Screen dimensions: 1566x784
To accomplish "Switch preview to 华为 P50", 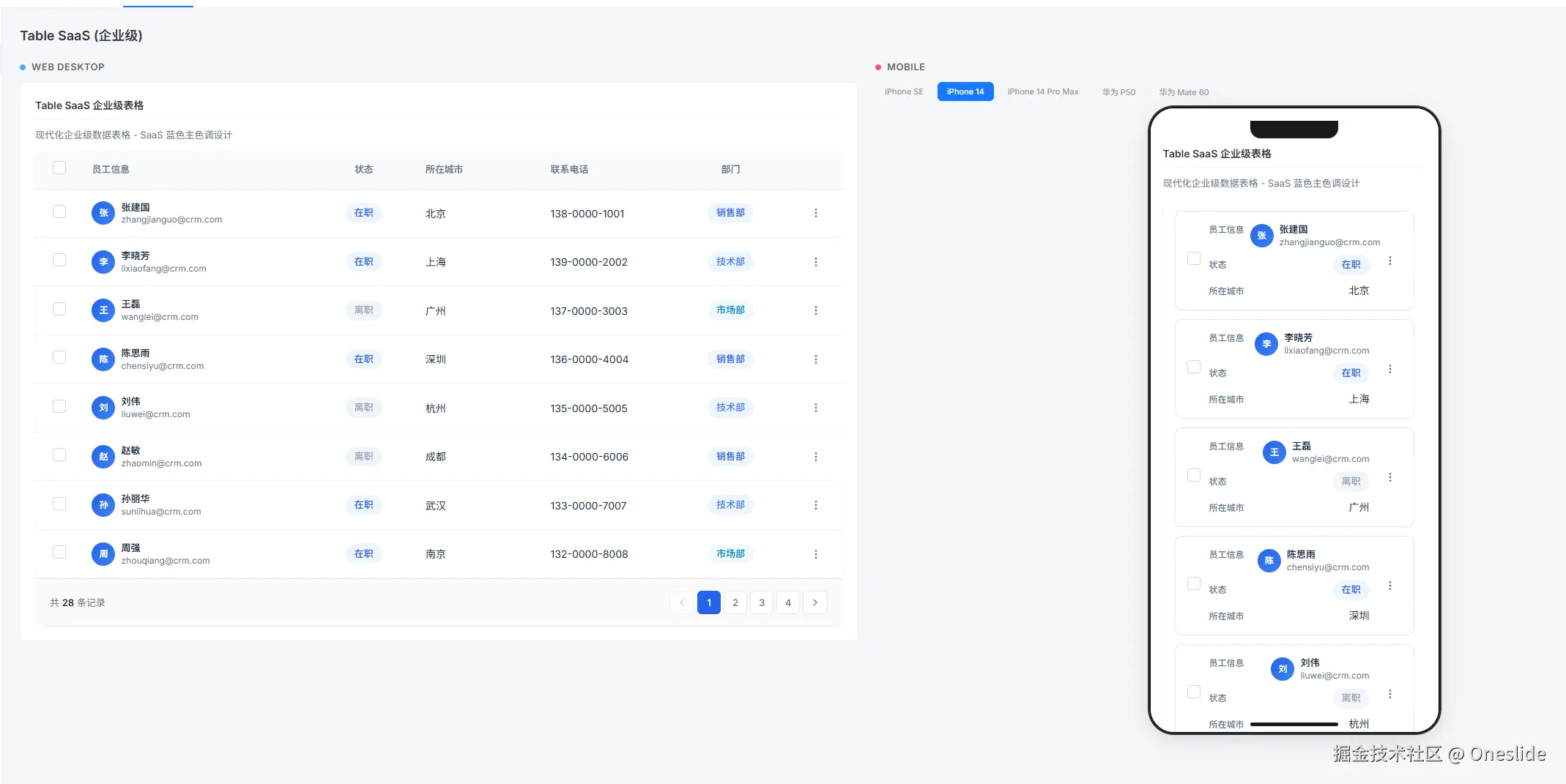I will (1118, 92).
